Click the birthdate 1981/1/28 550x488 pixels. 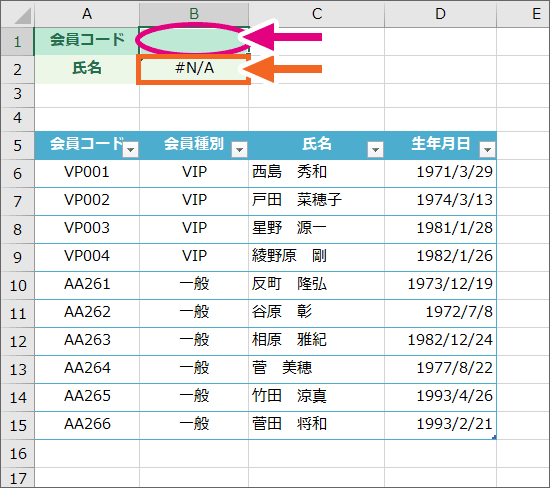[x=455, y=228]
